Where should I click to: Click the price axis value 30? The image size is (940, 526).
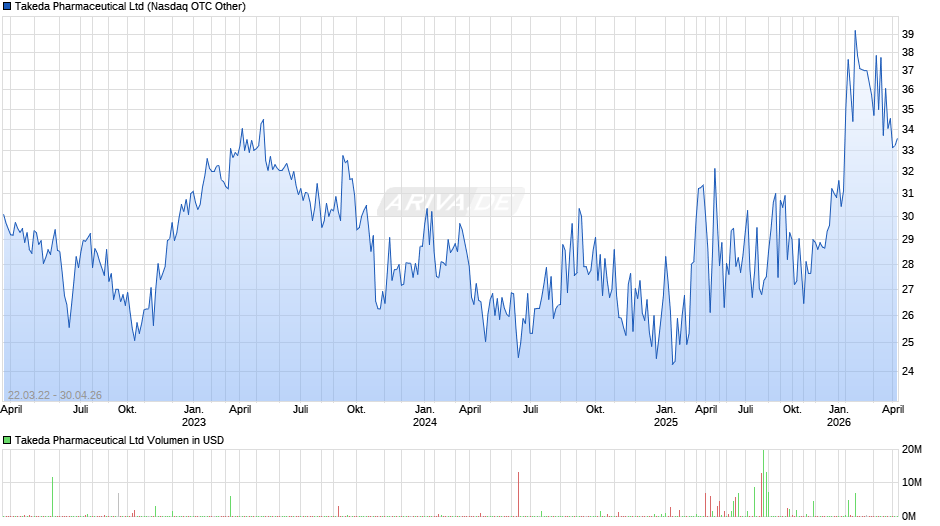pyautogui.click(x=908, y=216)
